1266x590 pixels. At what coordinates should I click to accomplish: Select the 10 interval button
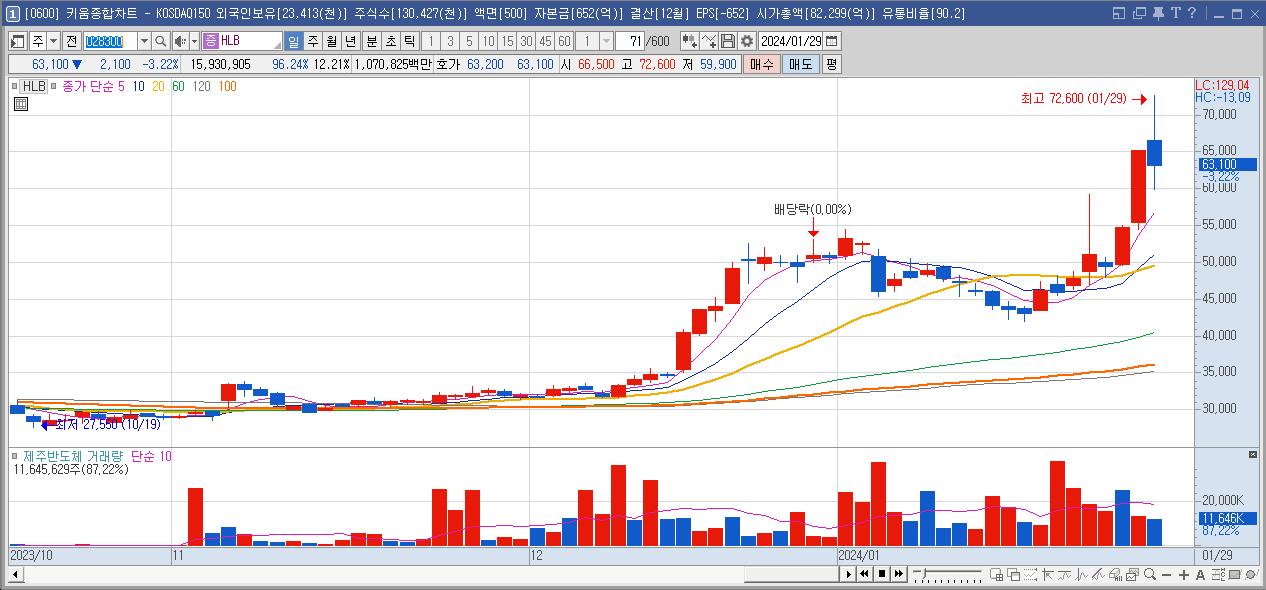(488, 41)
